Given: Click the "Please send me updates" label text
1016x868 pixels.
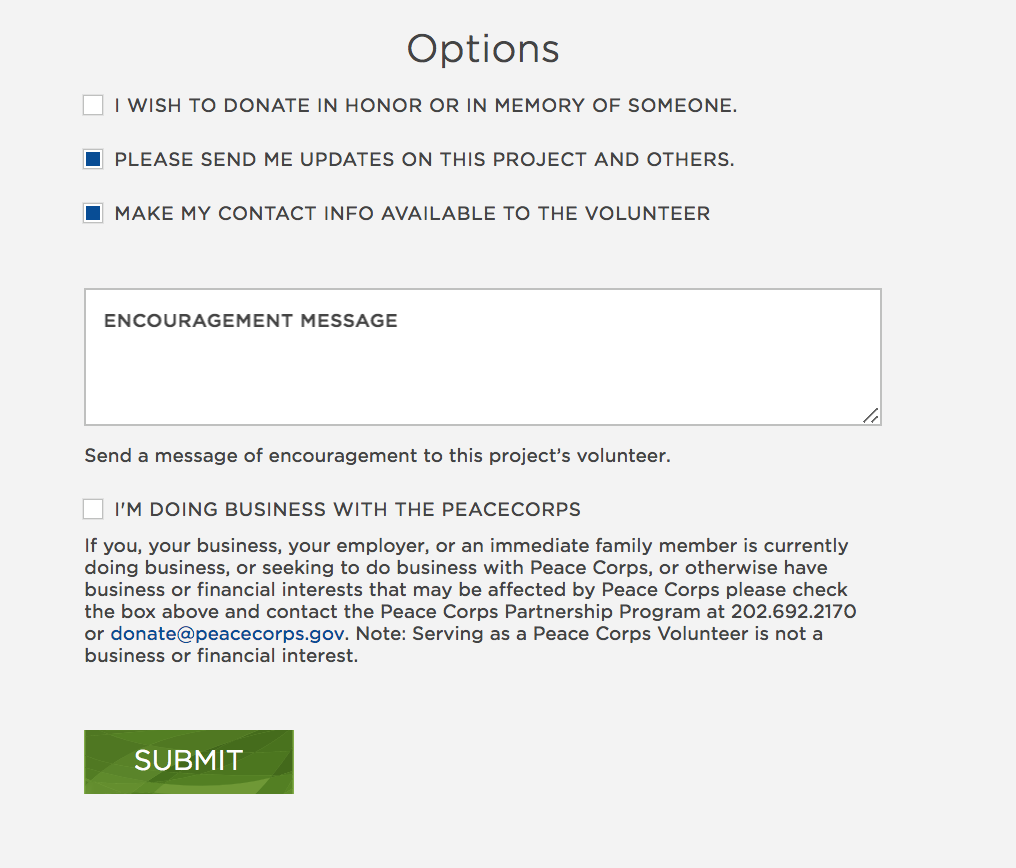Looking at the screenshot, I should point(424,159).
